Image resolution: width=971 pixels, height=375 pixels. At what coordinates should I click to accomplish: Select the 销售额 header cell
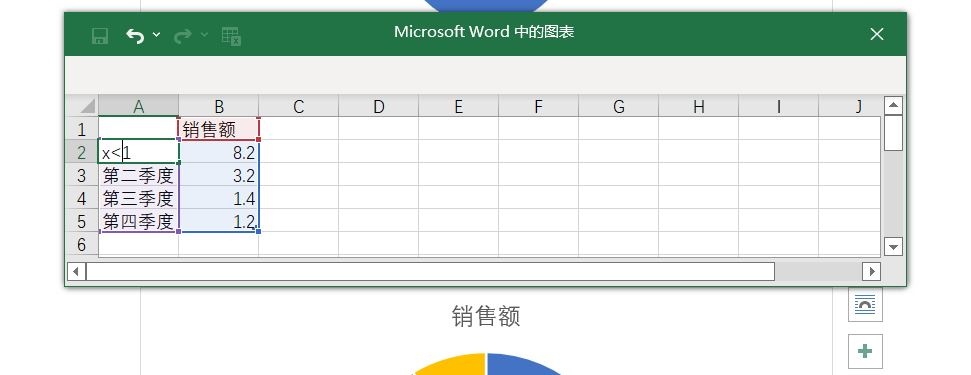coord(219,129)
